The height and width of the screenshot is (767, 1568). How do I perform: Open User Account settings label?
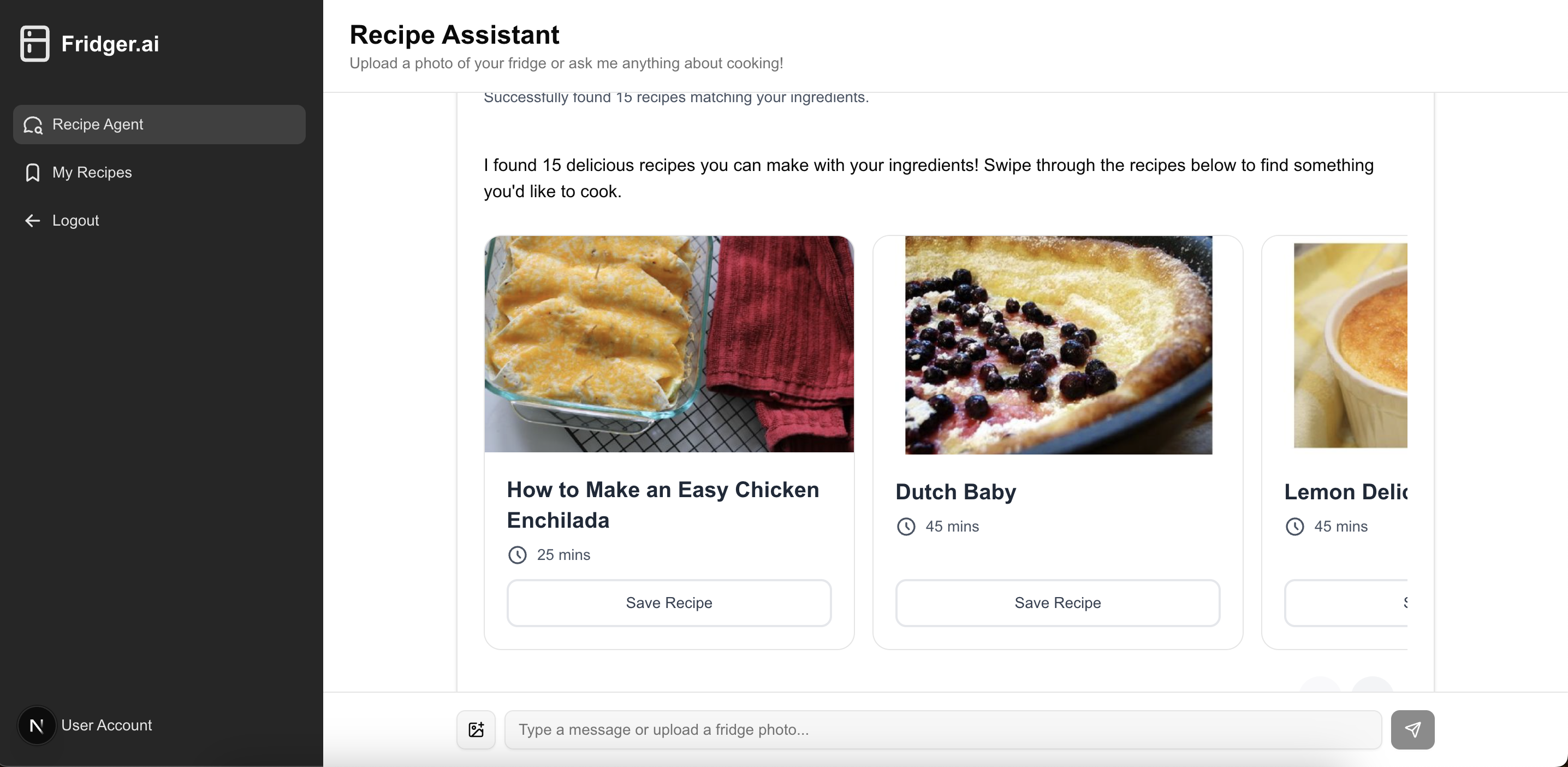click(106, 725)
